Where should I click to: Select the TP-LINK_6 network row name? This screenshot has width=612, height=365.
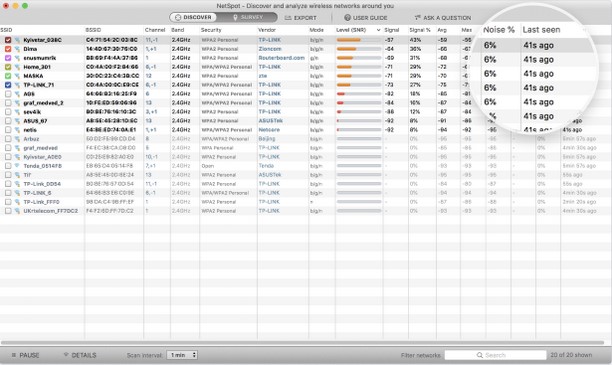pos(37,193)
